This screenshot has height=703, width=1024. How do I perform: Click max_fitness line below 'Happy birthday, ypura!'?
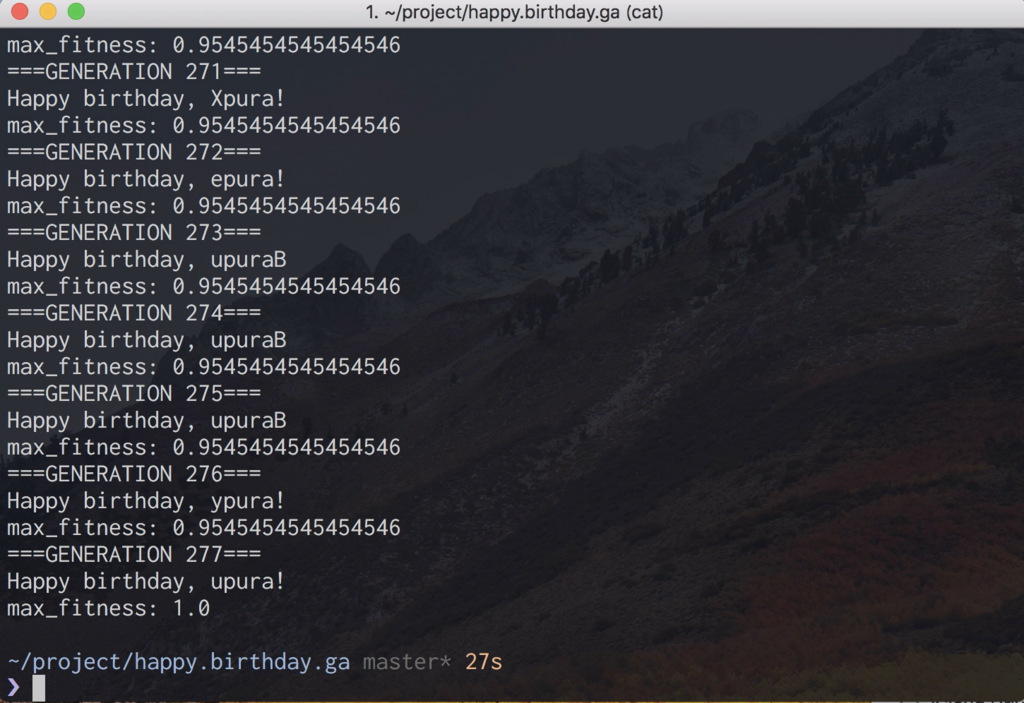(x=204, y=528)
